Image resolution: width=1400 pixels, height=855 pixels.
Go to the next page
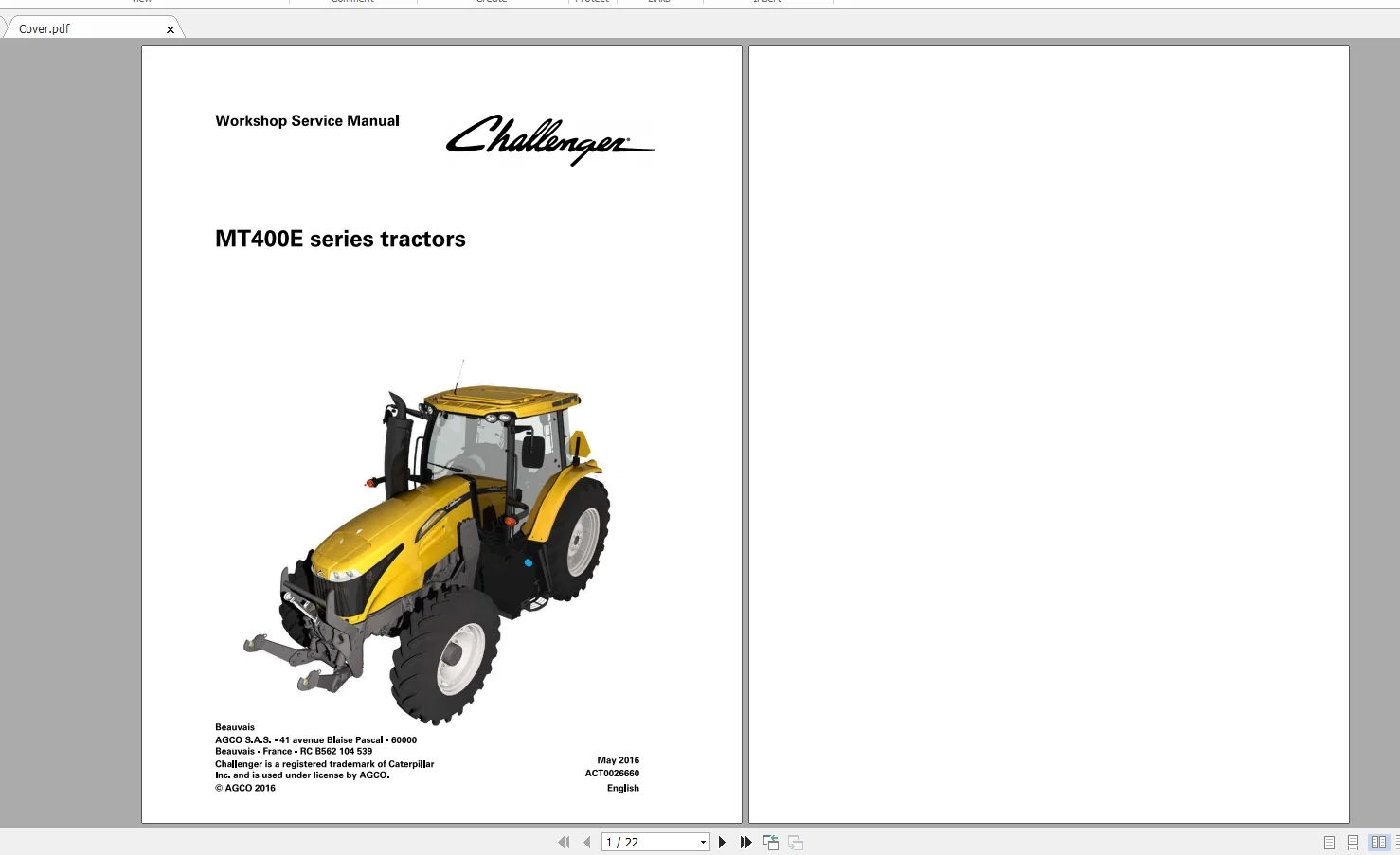tap(722, 842)
